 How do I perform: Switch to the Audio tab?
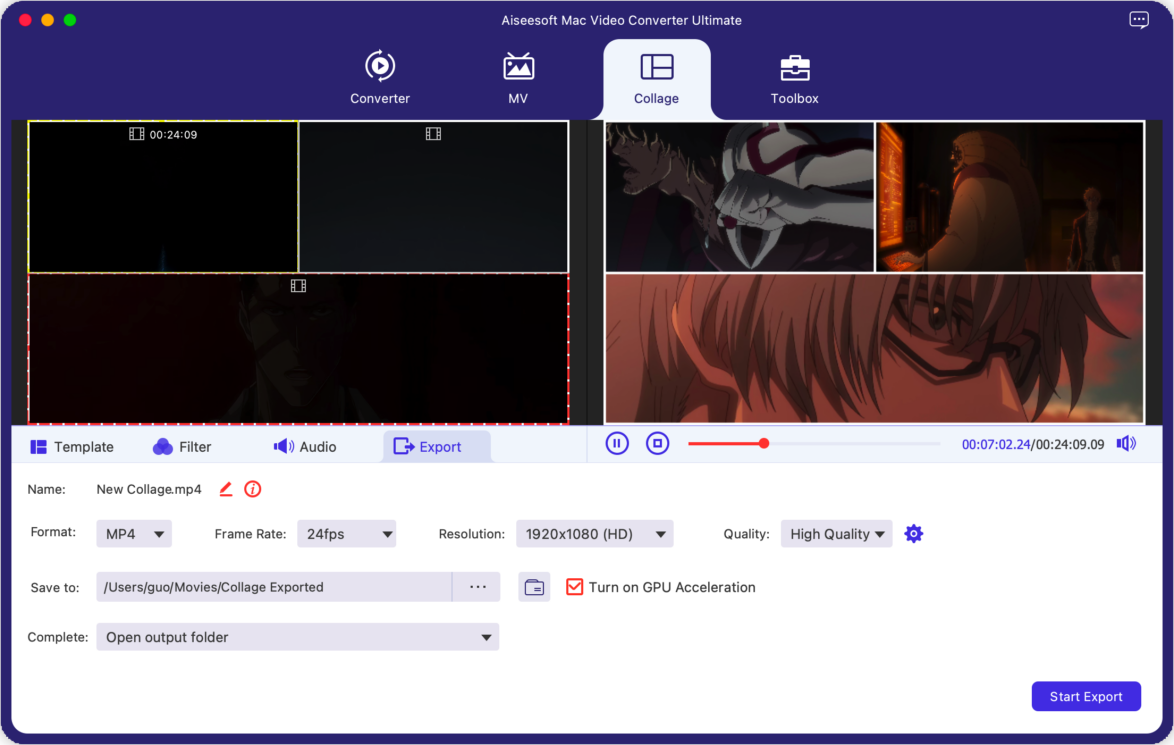point(305,447)
